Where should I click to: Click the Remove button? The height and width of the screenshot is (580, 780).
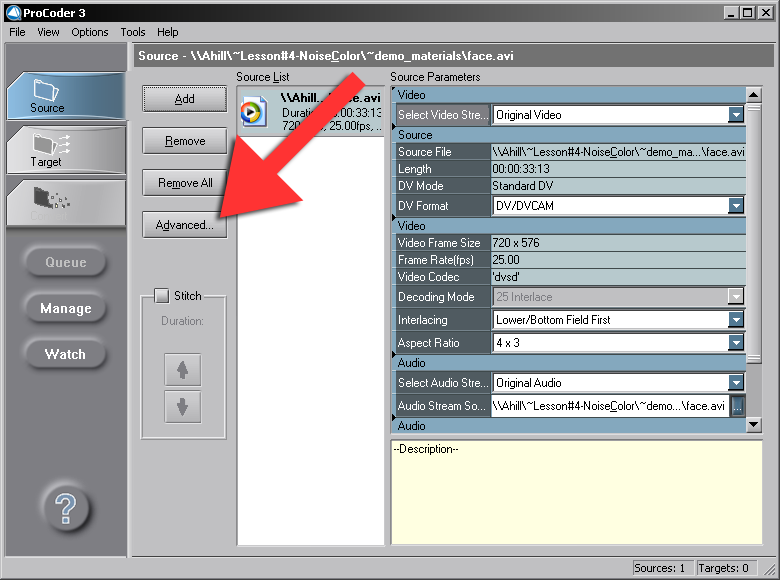pos(185,141)
